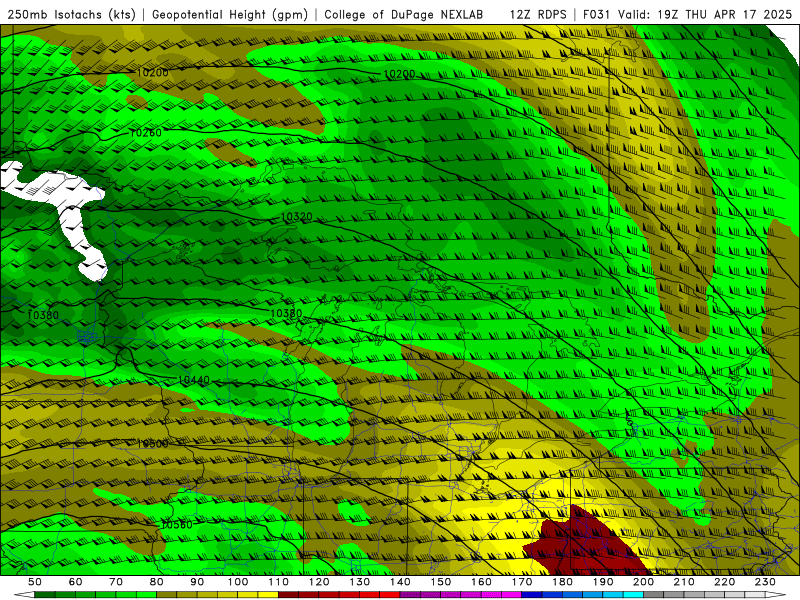Select the 10320 height contour label
The image size is (800, 600).
(x=296, y=217)
